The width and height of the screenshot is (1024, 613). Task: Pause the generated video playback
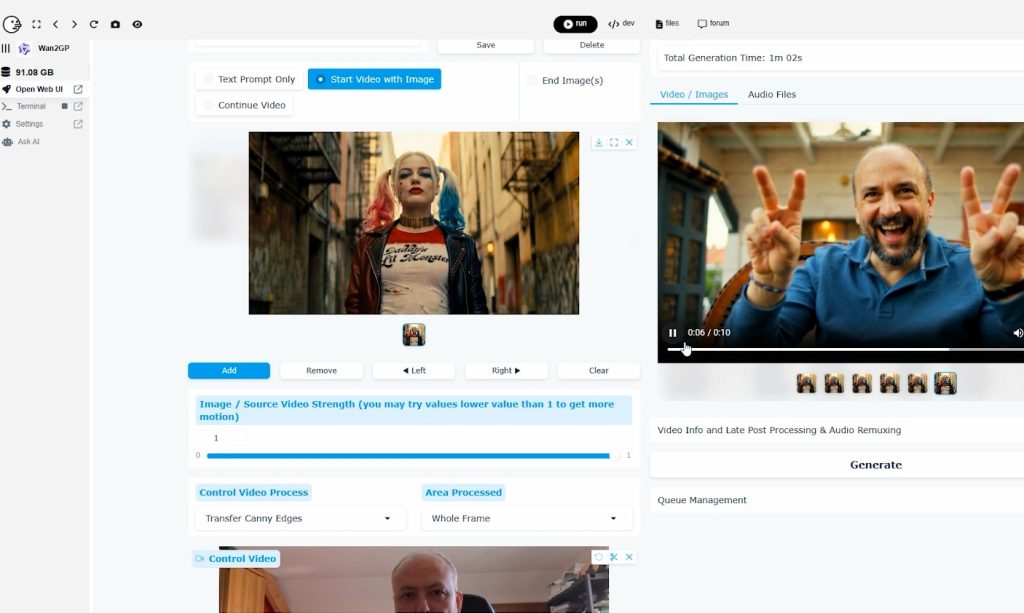point(671,333)
